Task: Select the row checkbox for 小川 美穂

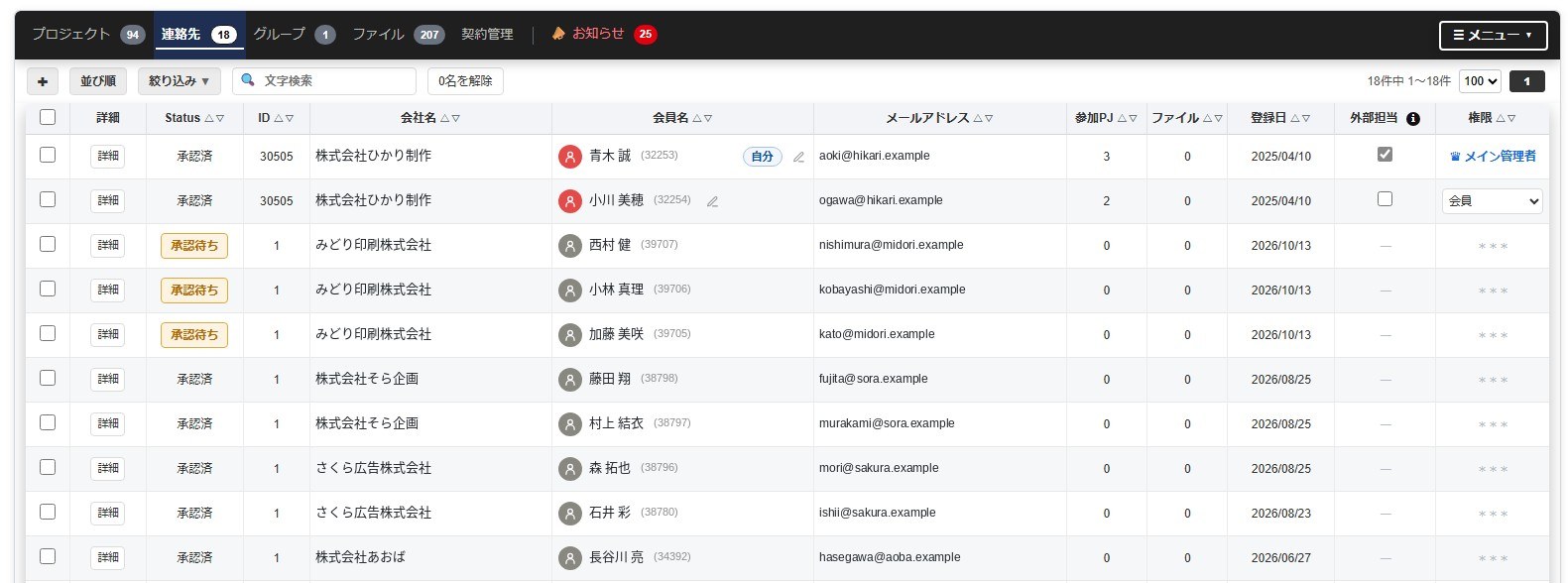Action: tap(48, 199)
